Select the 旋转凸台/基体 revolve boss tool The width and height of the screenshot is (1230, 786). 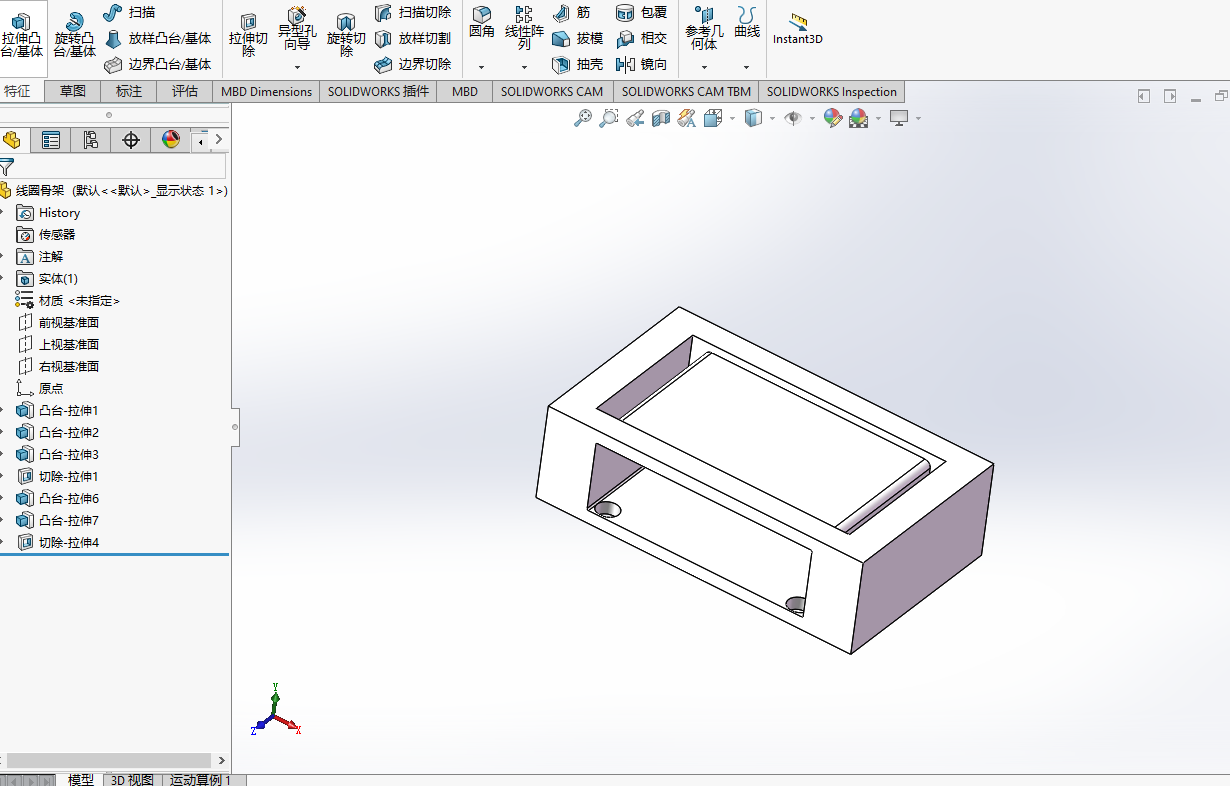point(75,35)
